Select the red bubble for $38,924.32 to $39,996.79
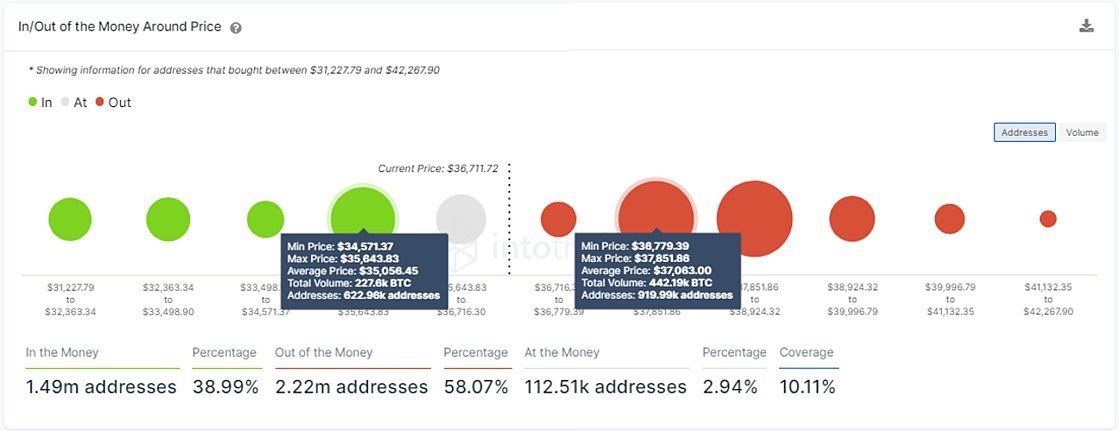The width and height of the screenshot is (1119, 431). pyautogui.click(x=852, y=219)
